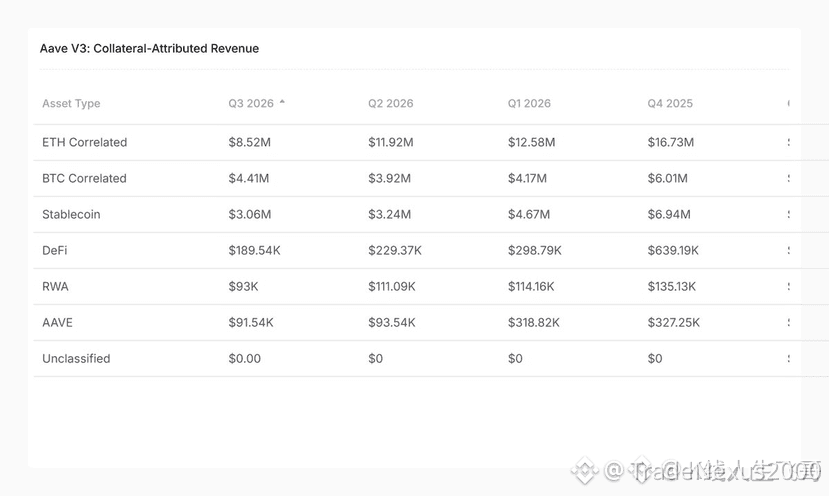Click the $189.54K DeFi Q3 value
Screen dimensions: 829x496
pyautogui.click(x=254, y=250)
